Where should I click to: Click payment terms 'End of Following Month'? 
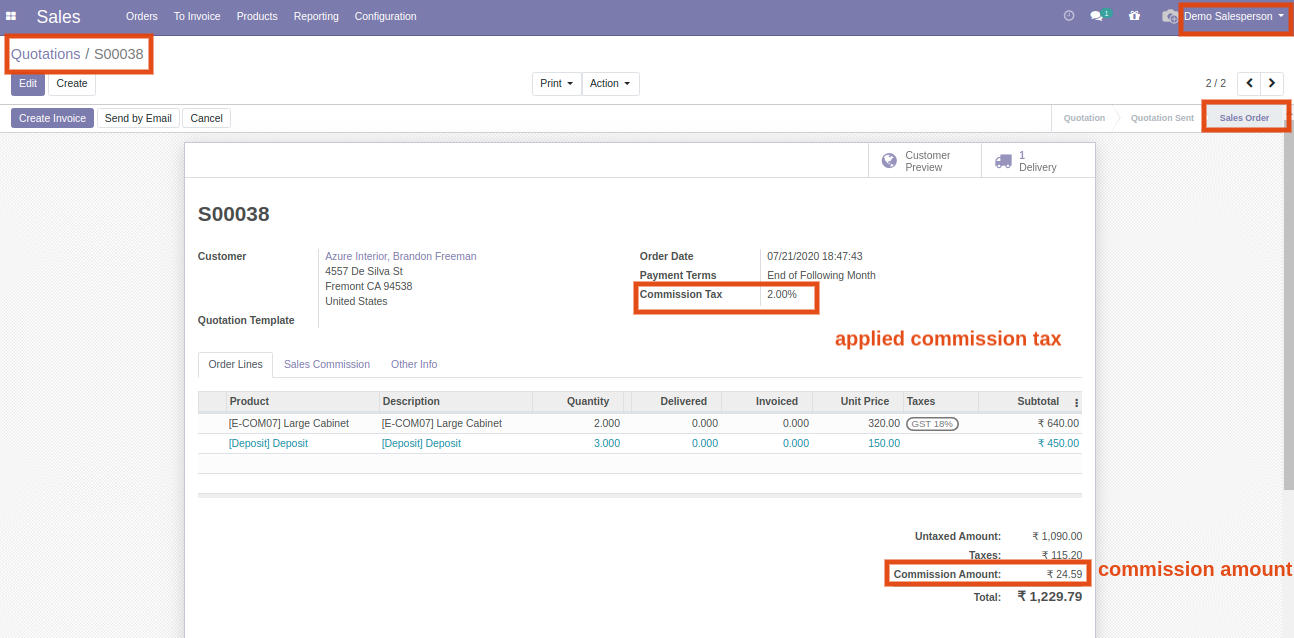pos(821,276)
